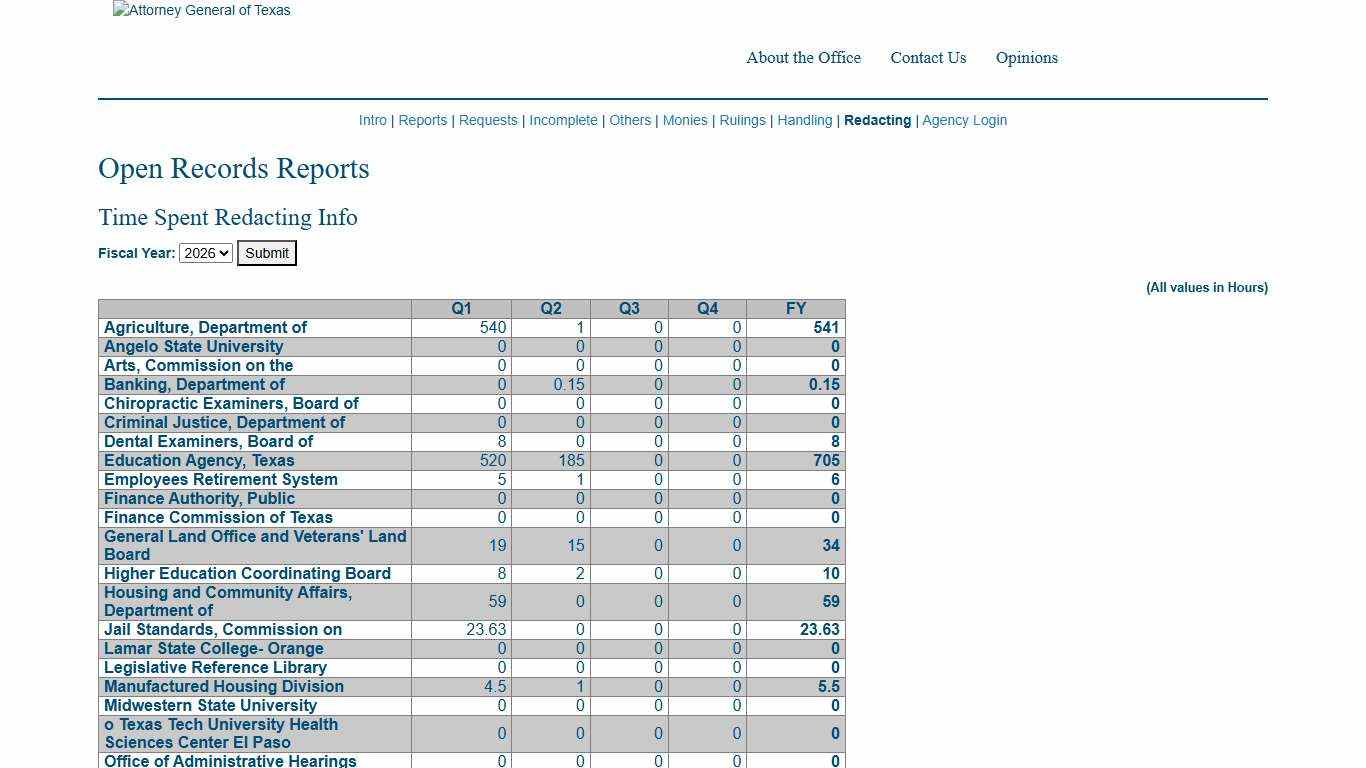This screenshot has width=1366, height=768.
Task: Open the Handling report link
Action: (x=805, y=120)
